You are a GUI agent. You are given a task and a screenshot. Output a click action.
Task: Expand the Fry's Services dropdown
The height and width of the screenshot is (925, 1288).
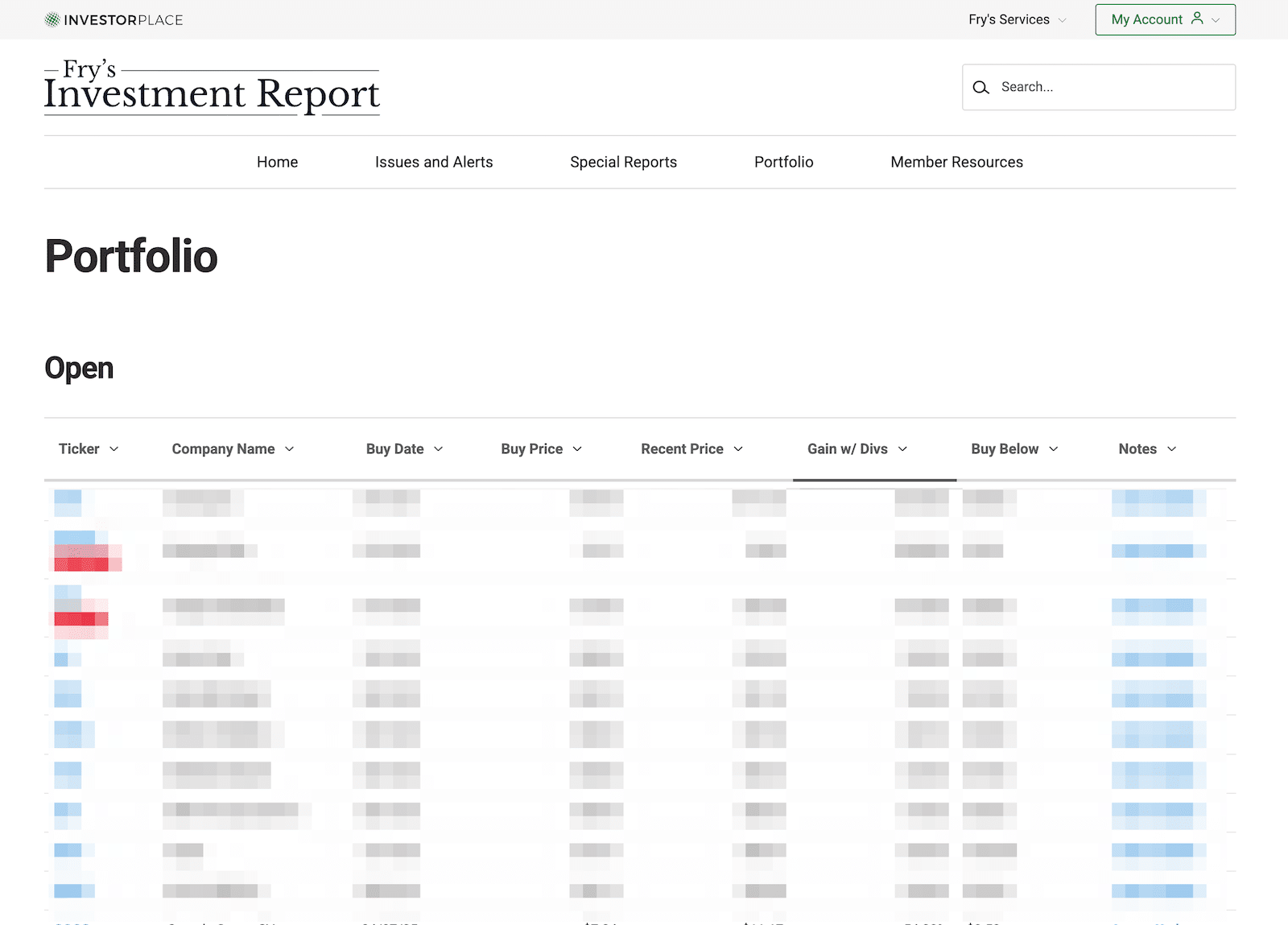(x=1017, y=20)
